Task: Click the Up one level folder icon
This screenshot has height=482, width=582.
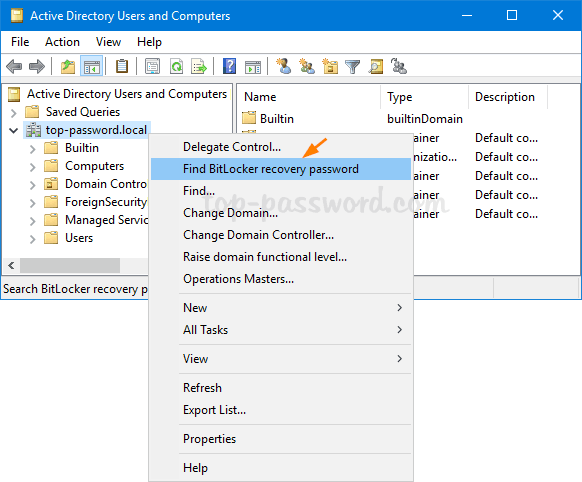Action: tap(68, 67)
